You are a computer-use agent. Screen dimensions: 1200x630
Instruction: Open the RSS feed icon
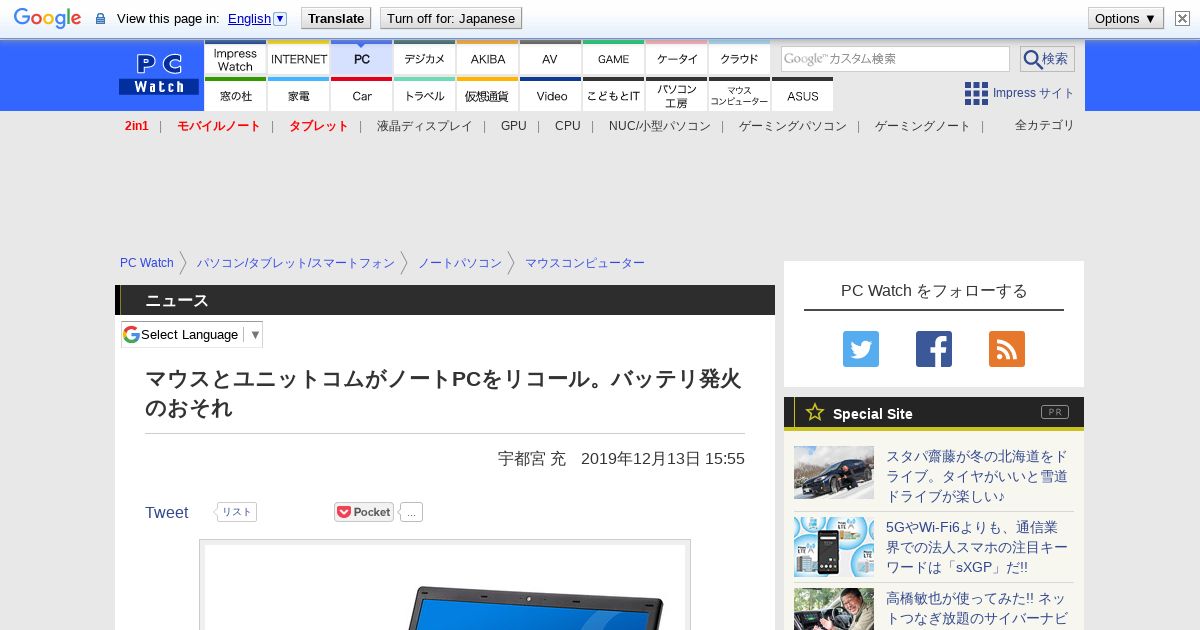pyautogui.click(x=1007, y=349)
